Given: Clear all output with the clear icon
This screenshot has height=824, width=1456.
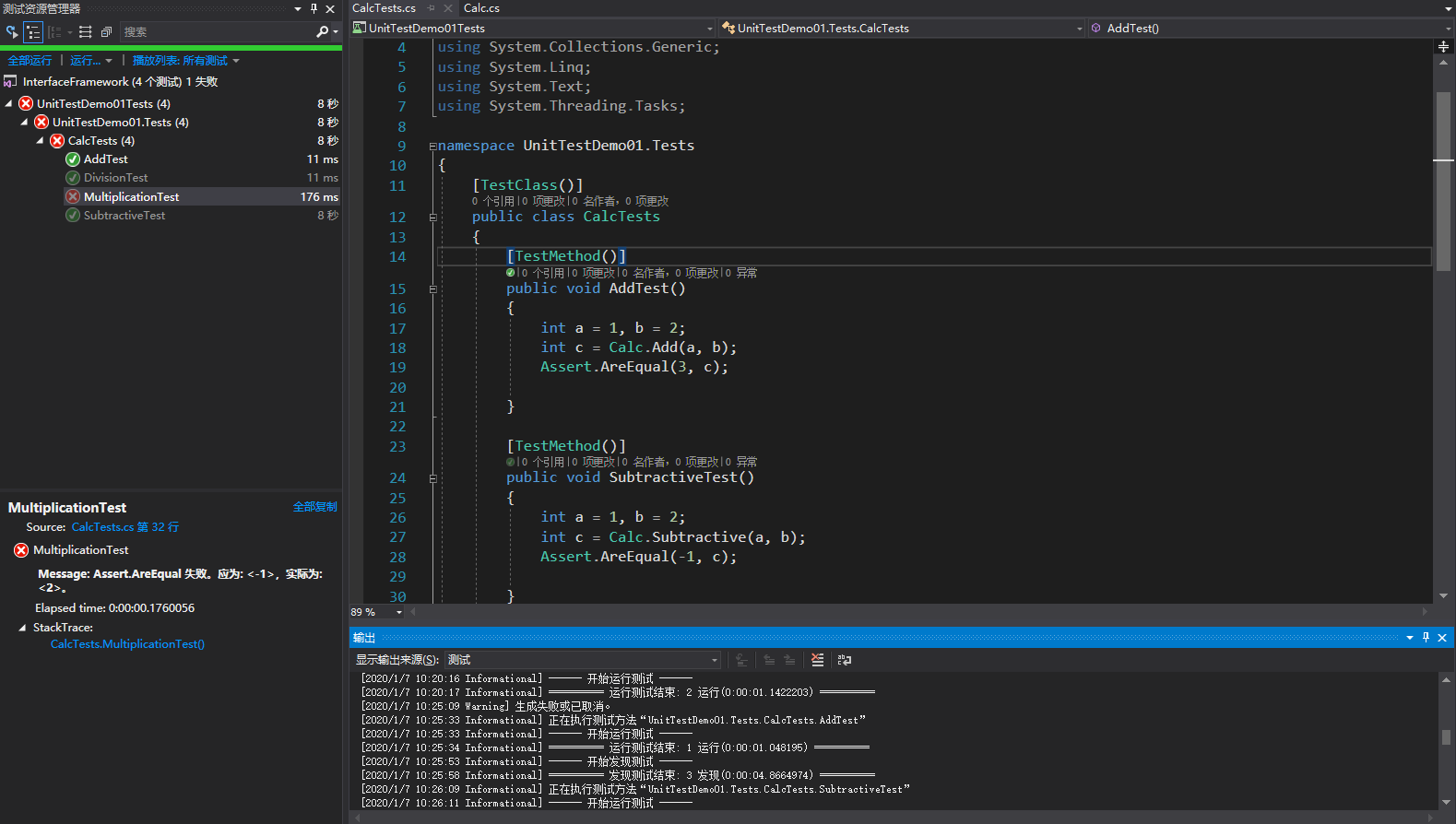Looking at the screenshot, I should click(817, 660).
